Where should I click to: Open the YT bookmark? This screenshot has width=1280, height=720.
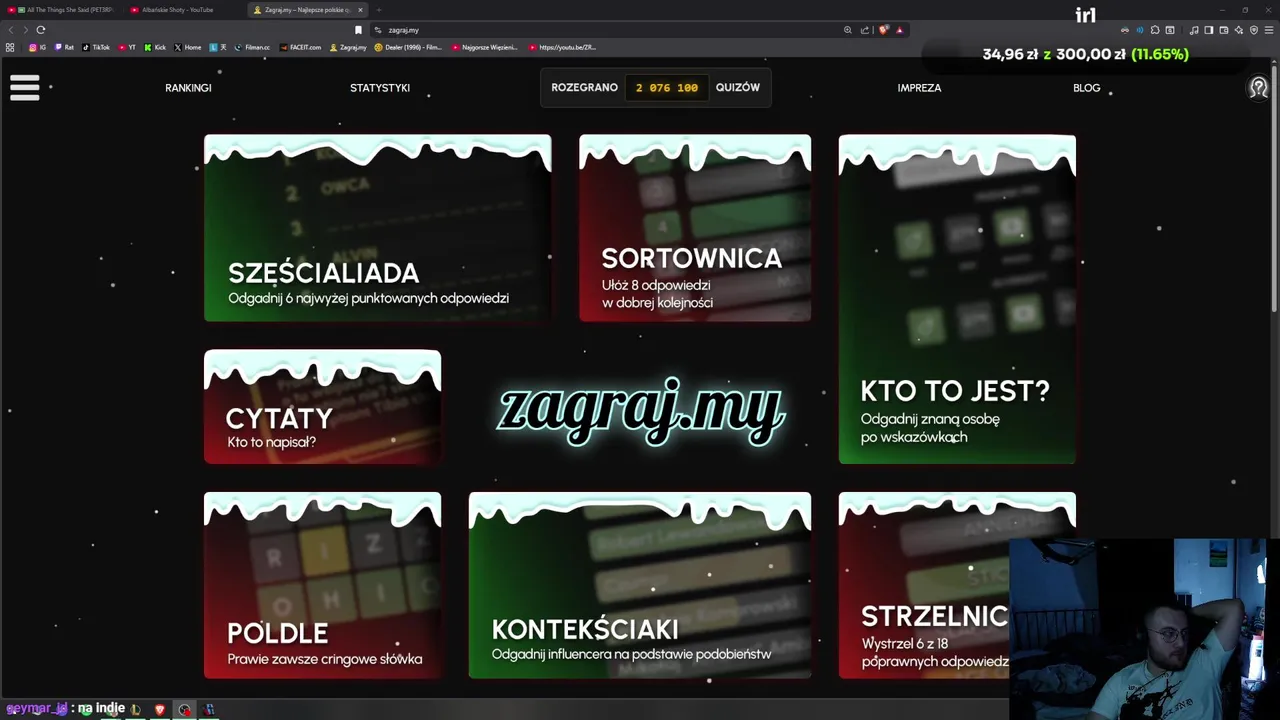(x=127, y=47)
